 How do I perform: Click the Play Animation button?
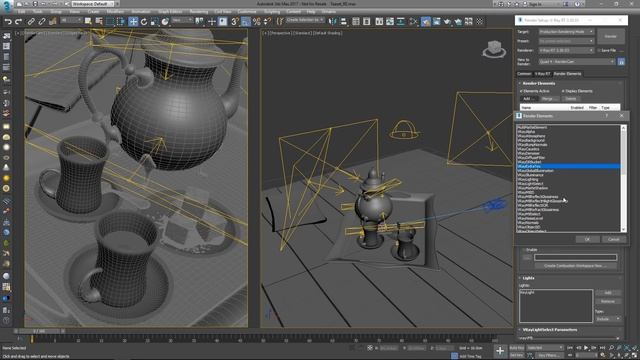[586, 348]
